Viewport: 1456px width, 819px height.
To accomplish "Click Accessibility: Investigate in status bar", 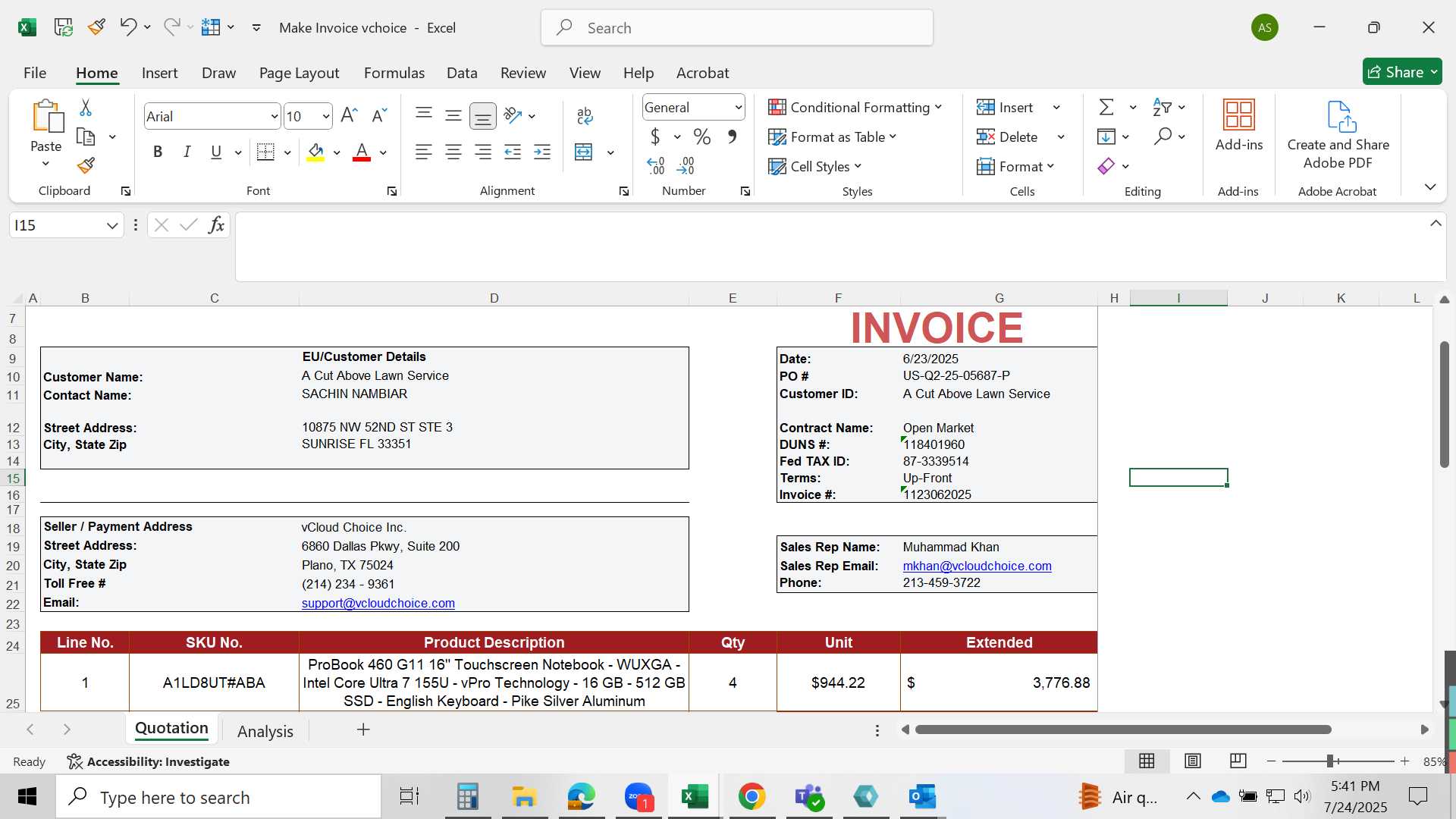I will [149, 761].
